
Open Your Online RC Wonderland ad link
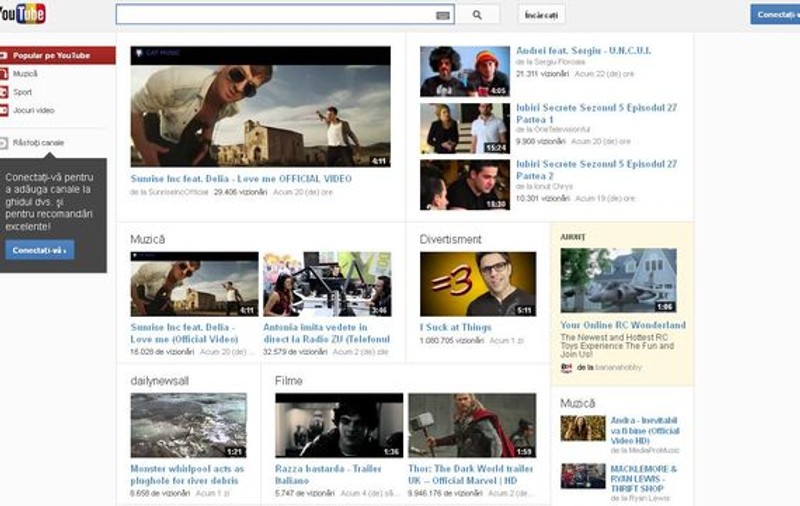[623, 325]
